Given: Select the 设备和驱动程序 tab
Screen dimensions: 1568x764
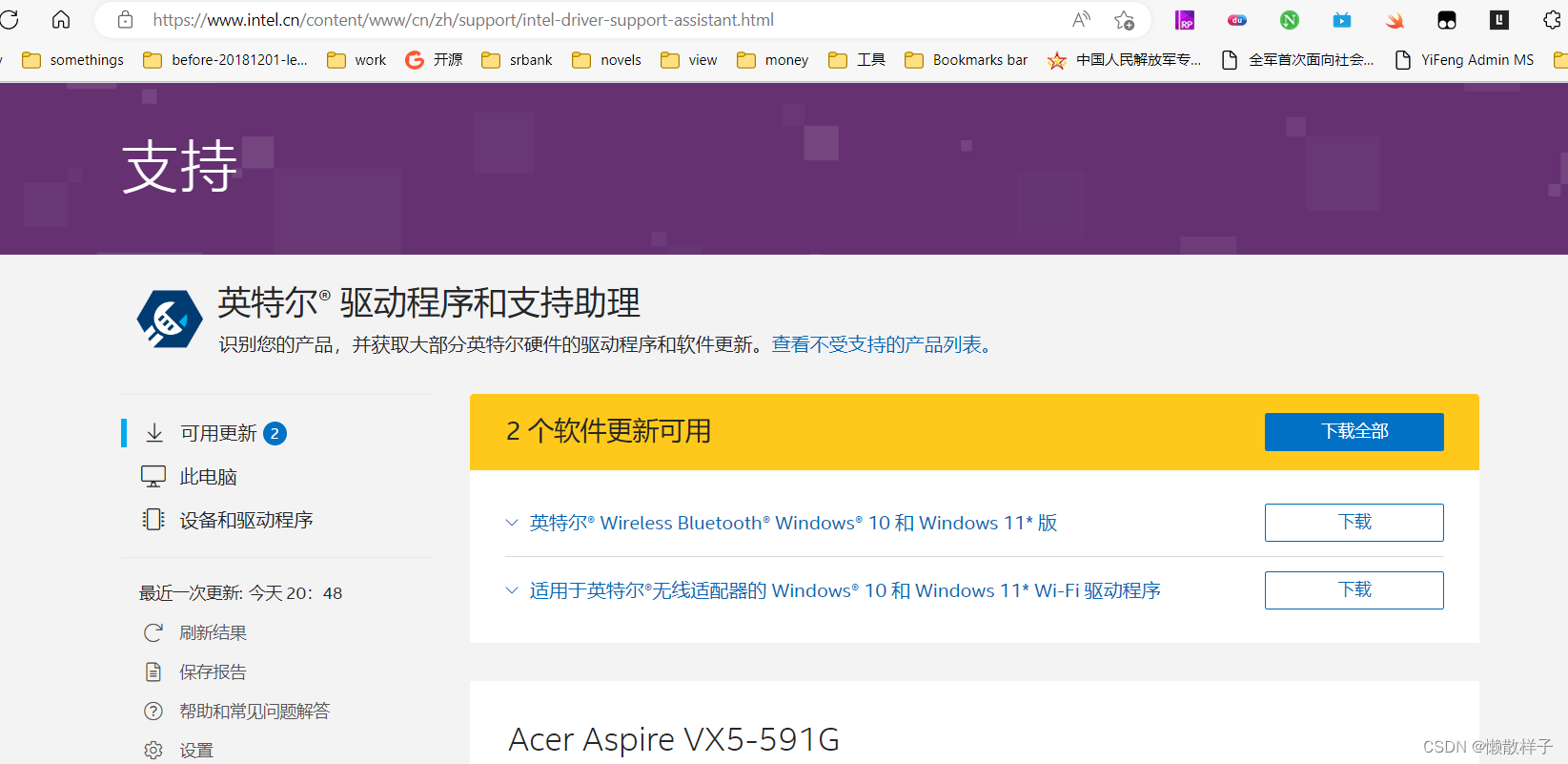Looking at the screenshot, I should click(x=247, y=520).
